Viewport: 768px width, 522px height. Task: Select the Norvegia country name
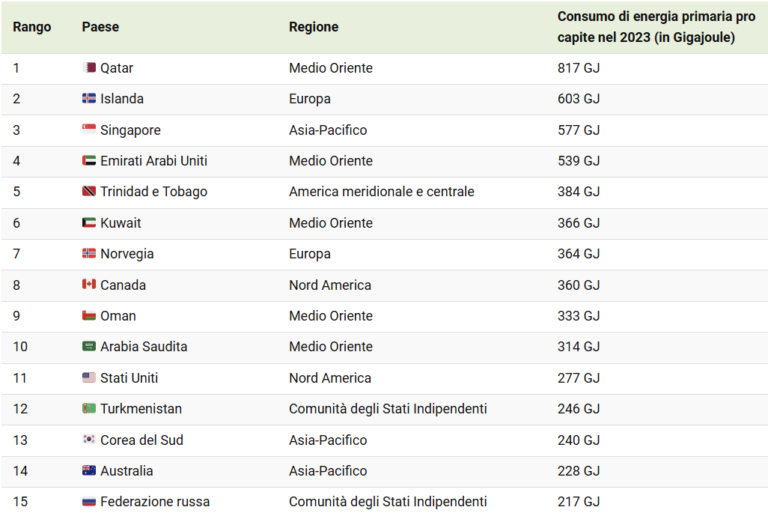127,254
